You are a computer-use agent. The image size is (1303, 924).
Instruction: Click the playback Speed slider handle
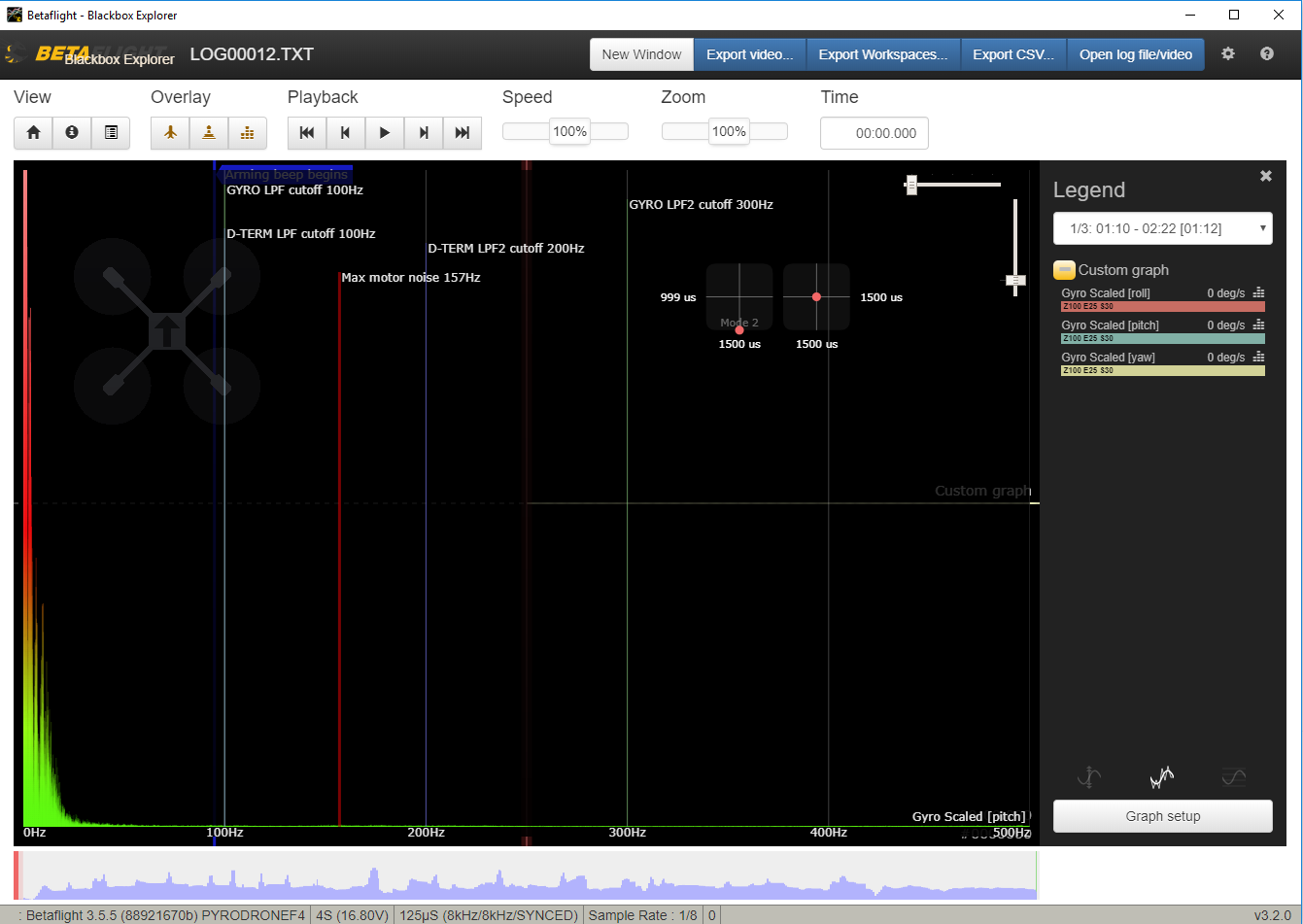point(569,132)
